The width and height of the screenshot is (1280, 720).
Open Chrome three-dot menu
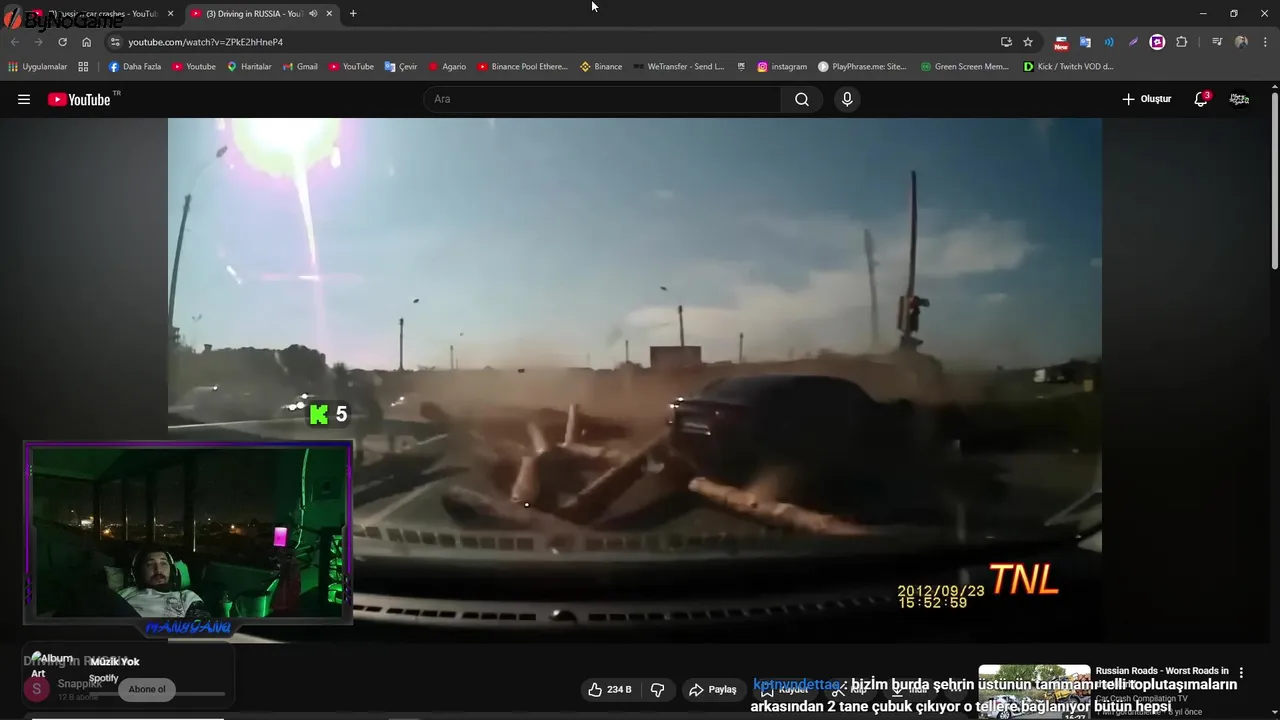coord(1265,42)
